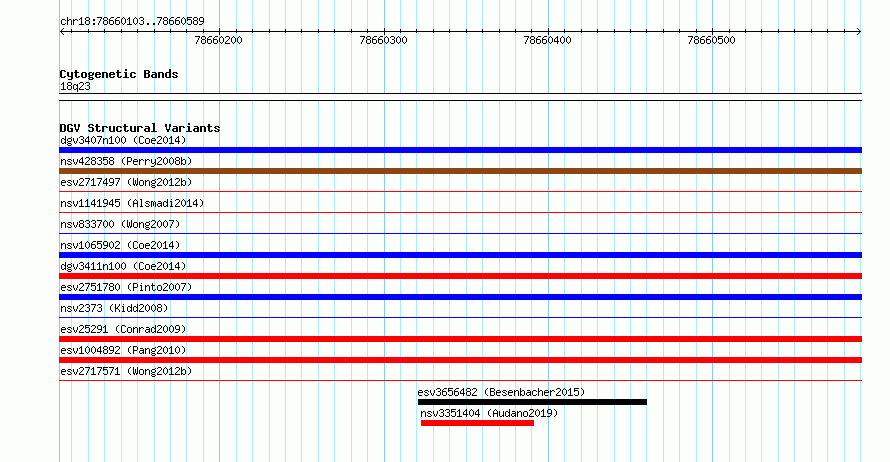The height and width of the screenshot is (462, 890).
Task: Click the 78660200 ruler position
Action: tap(219, 40)
